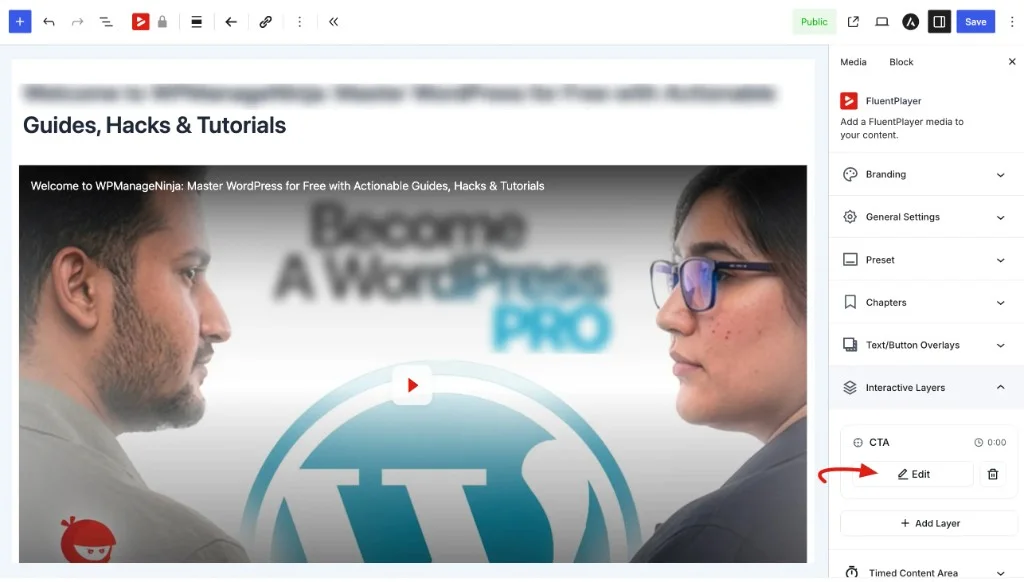The height and width of the screenshot is (582, 1024).
Task: Undo the last change
Action: point(49,22)
